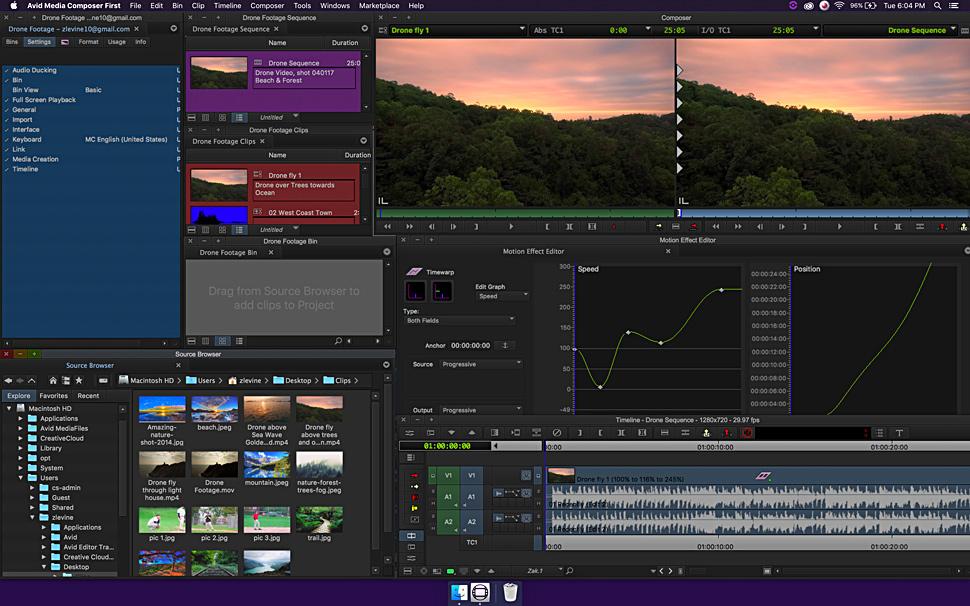Viewport: 970px width, 606px height.
Task: Click the source monitor position bar
Action: point(525,213)
